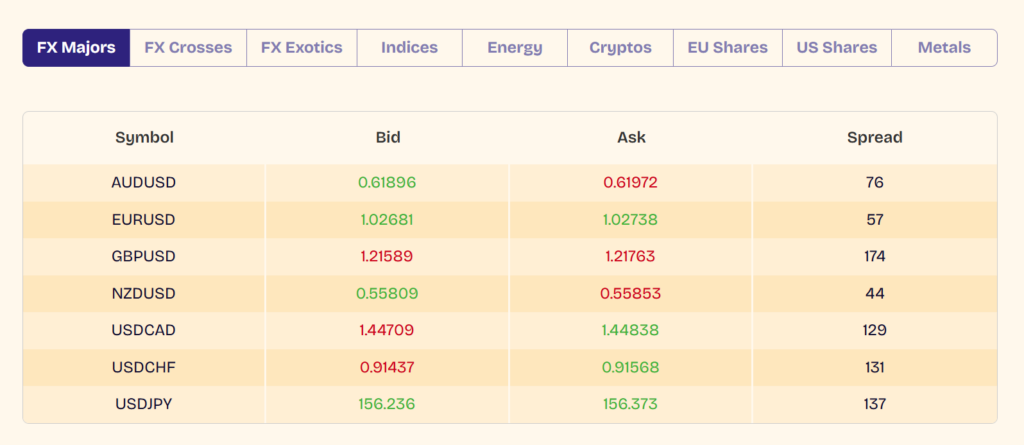Image resolution: width=1024 pixels, height=445 pixels.
Task: Switch to the Indices tab
Action: point(409,47)
